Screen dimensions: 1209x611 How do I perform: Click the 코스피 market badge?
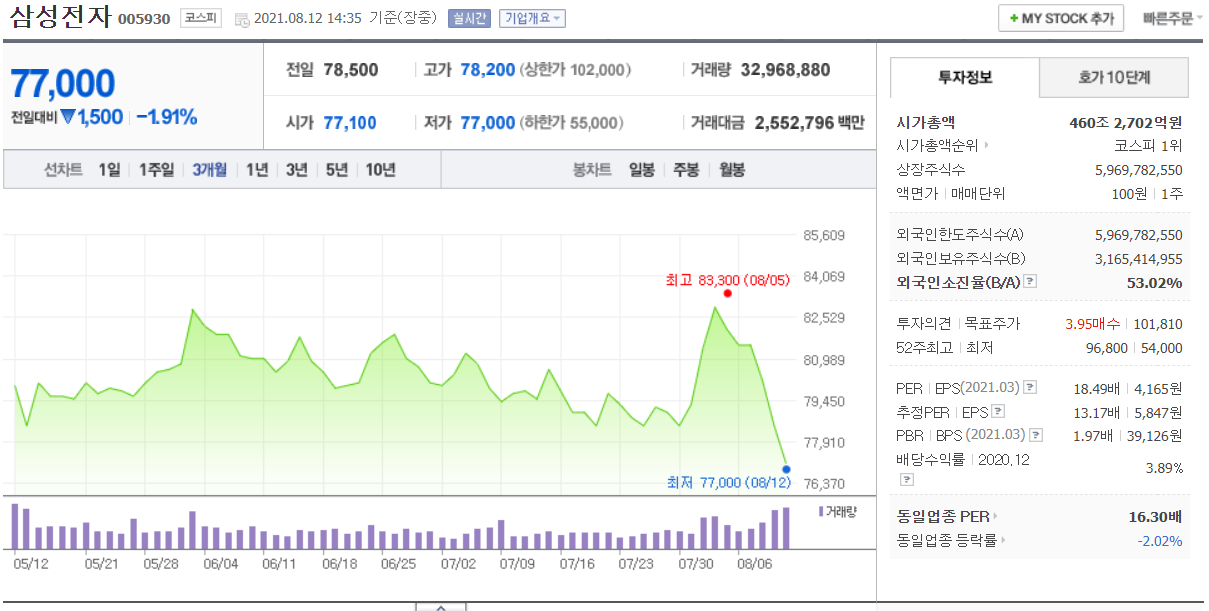coord(201,18)
